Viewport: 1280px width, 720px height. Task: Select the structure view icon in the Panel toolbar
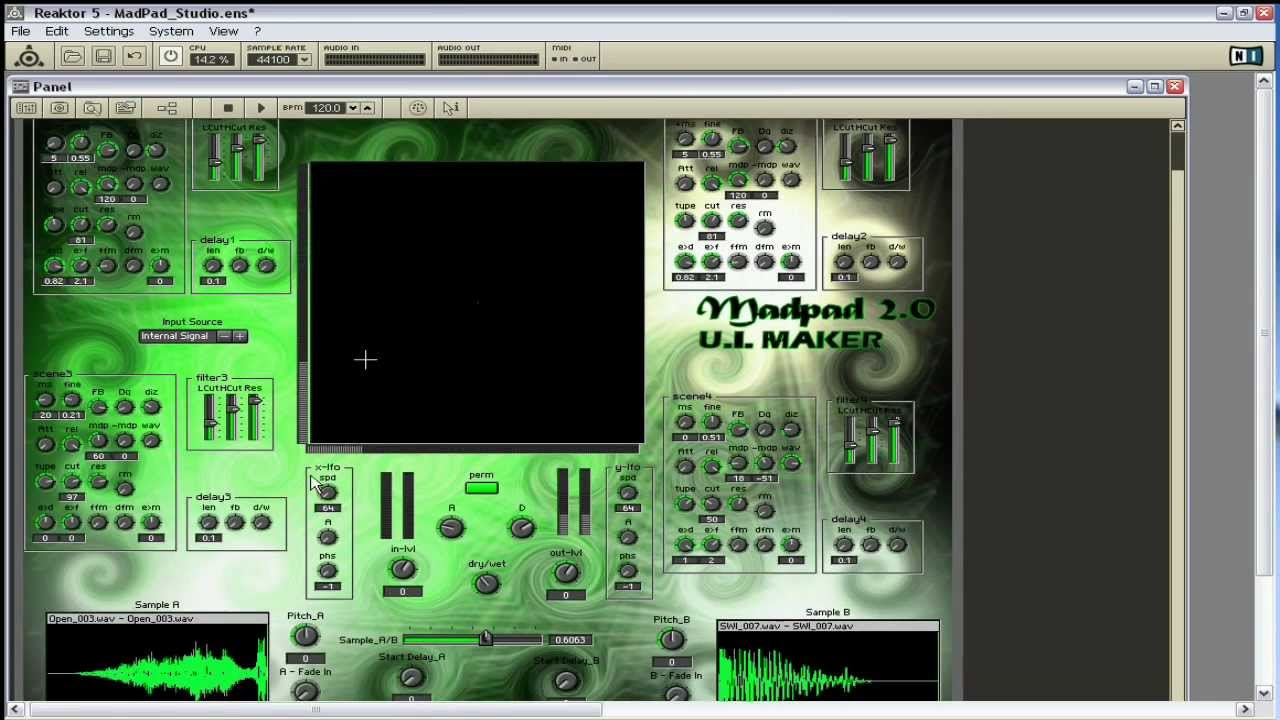point(167,107)
